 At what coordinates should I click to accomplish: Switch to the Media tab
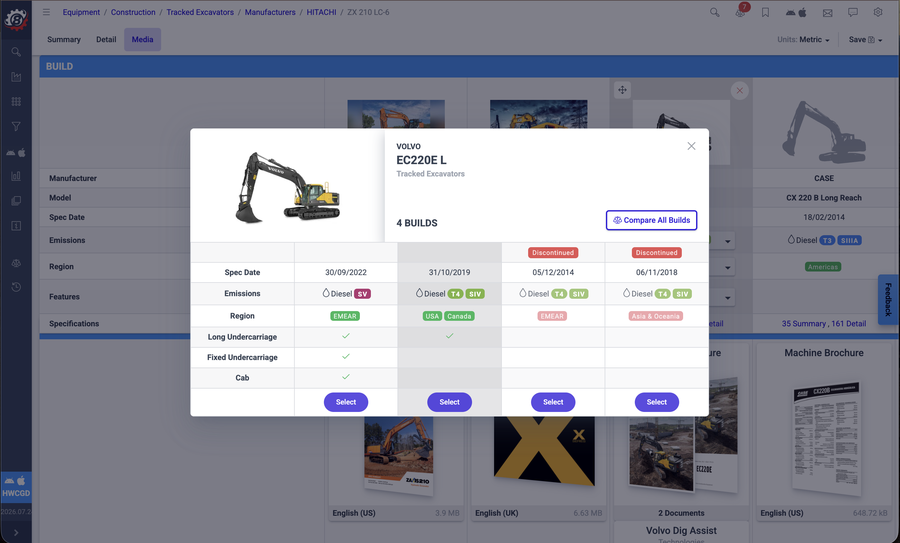142,40
